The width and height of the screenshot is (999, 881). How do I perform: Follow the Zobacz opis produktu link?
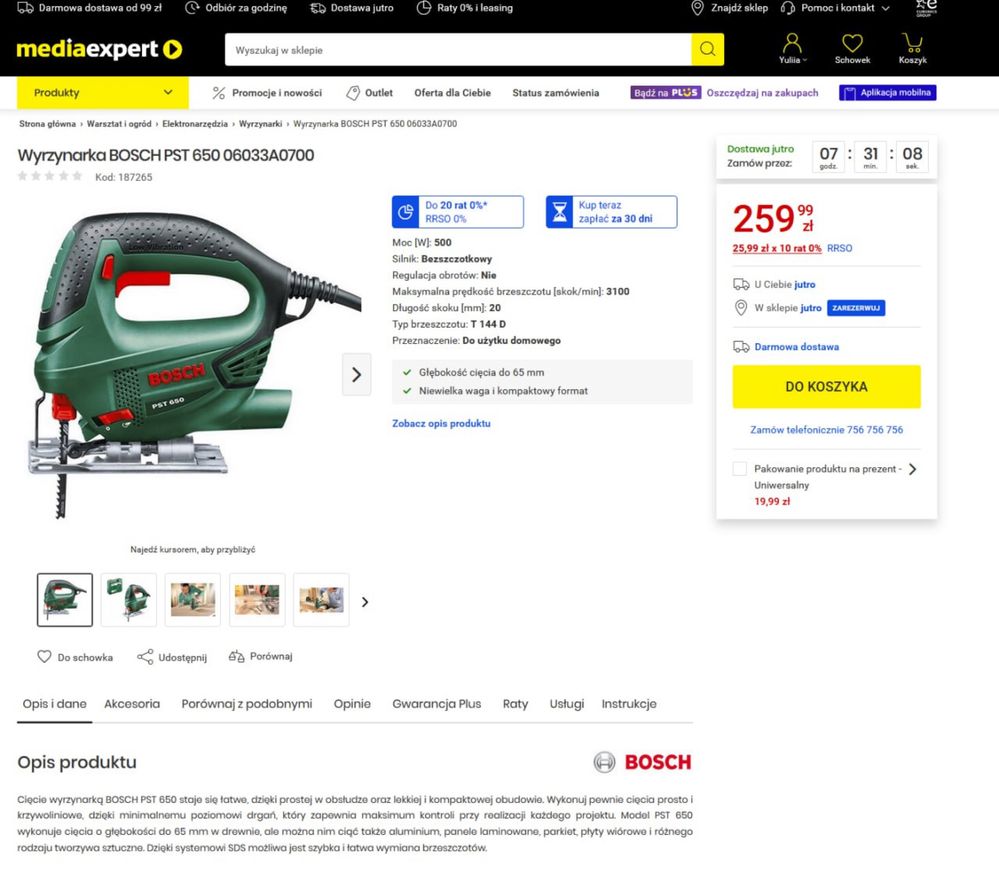441,423
